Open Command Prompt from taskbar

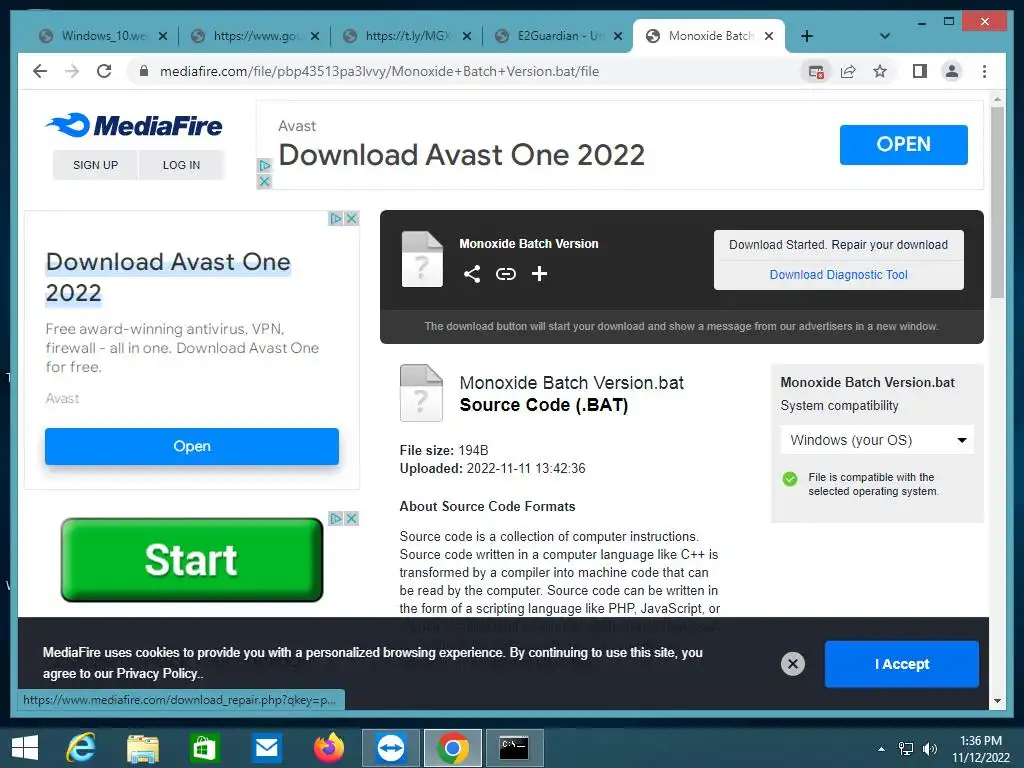[x=514, y=748]
